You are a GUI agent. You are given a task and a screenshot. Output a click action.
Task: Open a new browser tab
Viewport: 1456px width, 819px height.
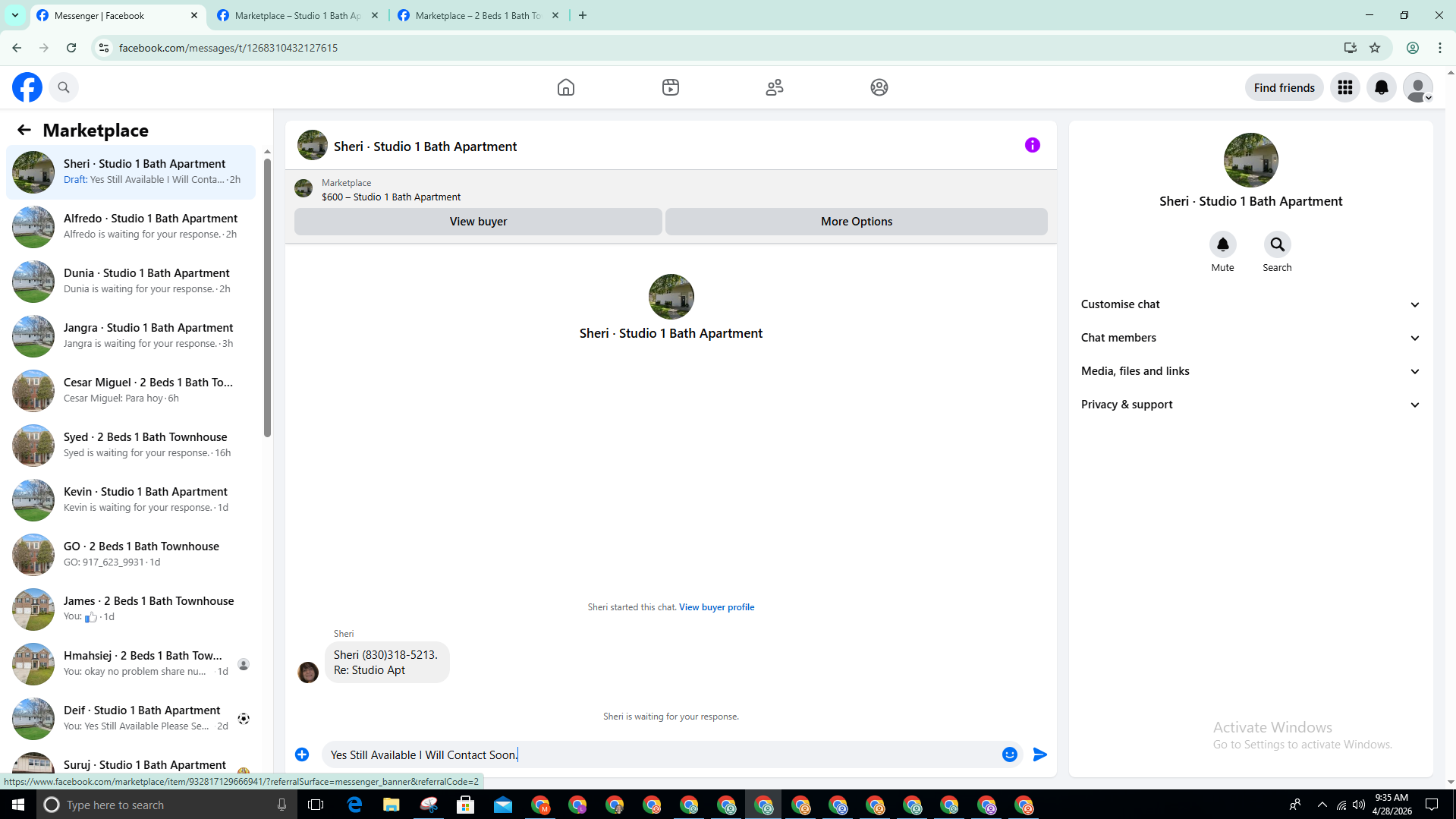coord(583,15)
